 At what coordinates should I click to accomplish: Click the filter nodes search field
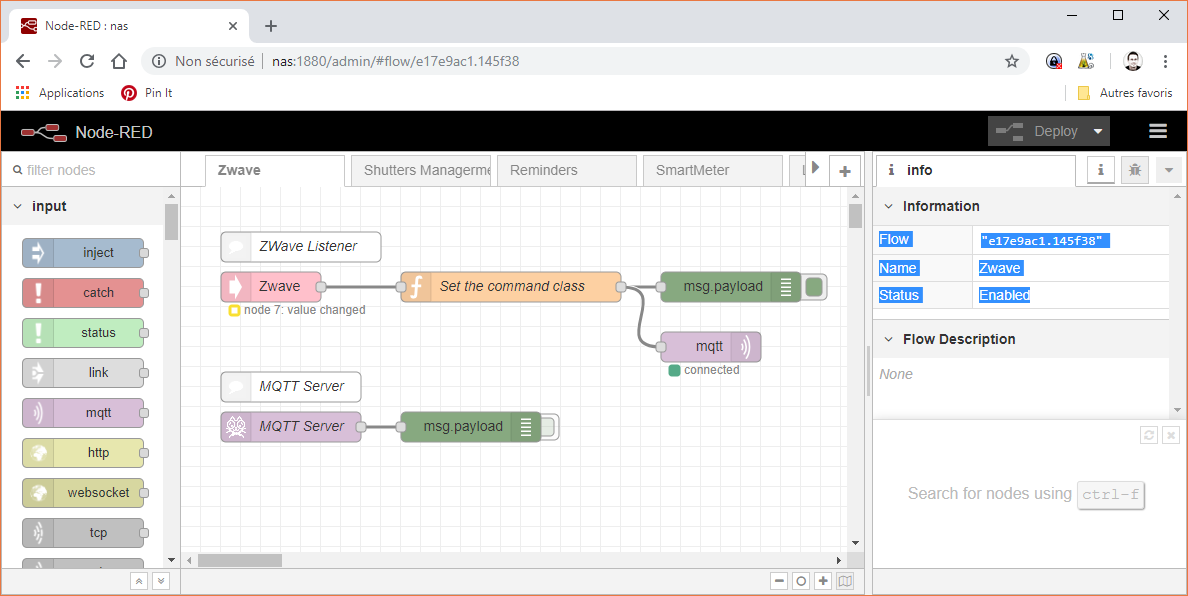pyautogui.click(x=91, y=170)
